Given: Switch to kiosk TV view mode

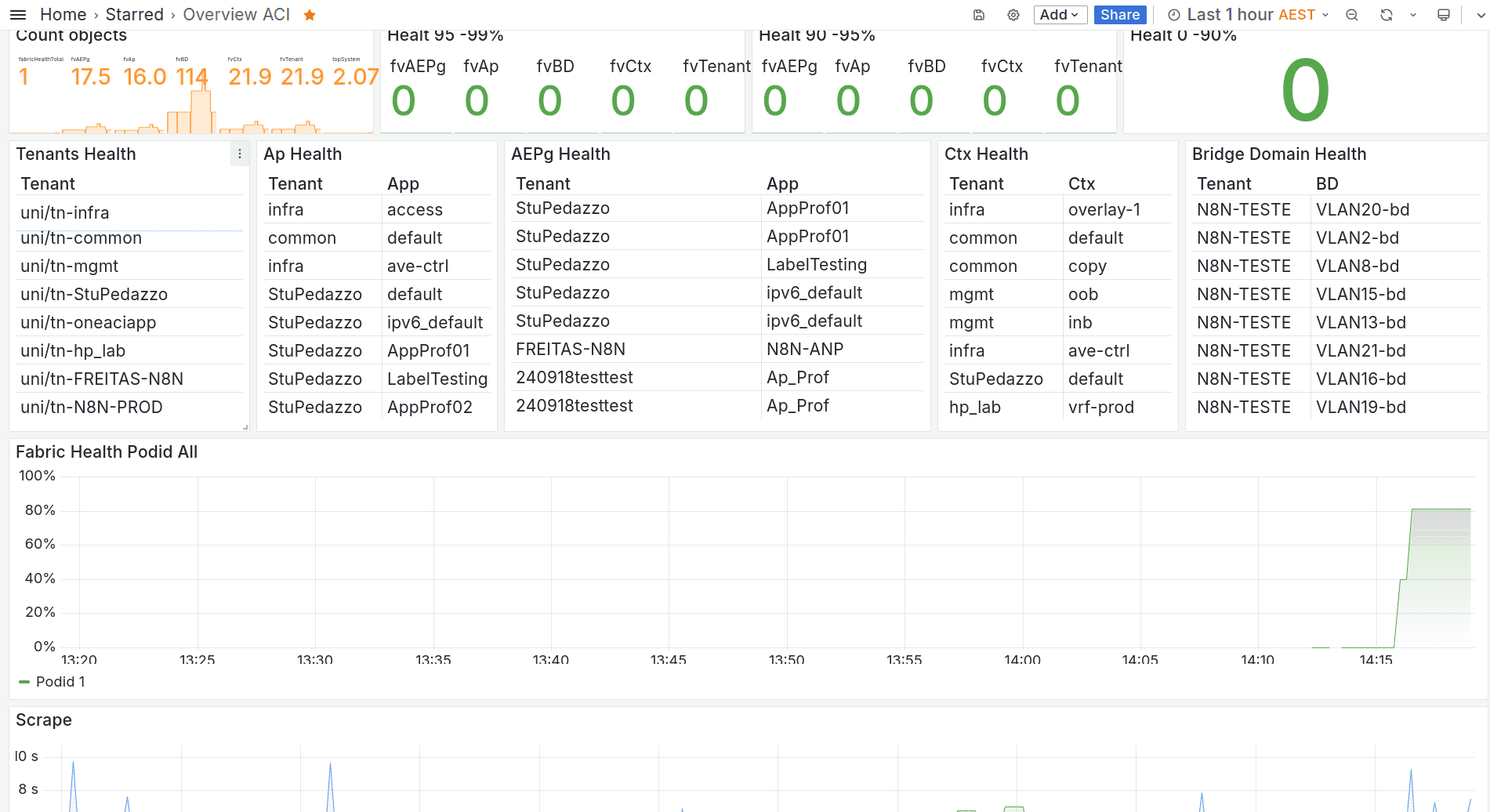Looking at the screenshot, I should [1444, 15].
